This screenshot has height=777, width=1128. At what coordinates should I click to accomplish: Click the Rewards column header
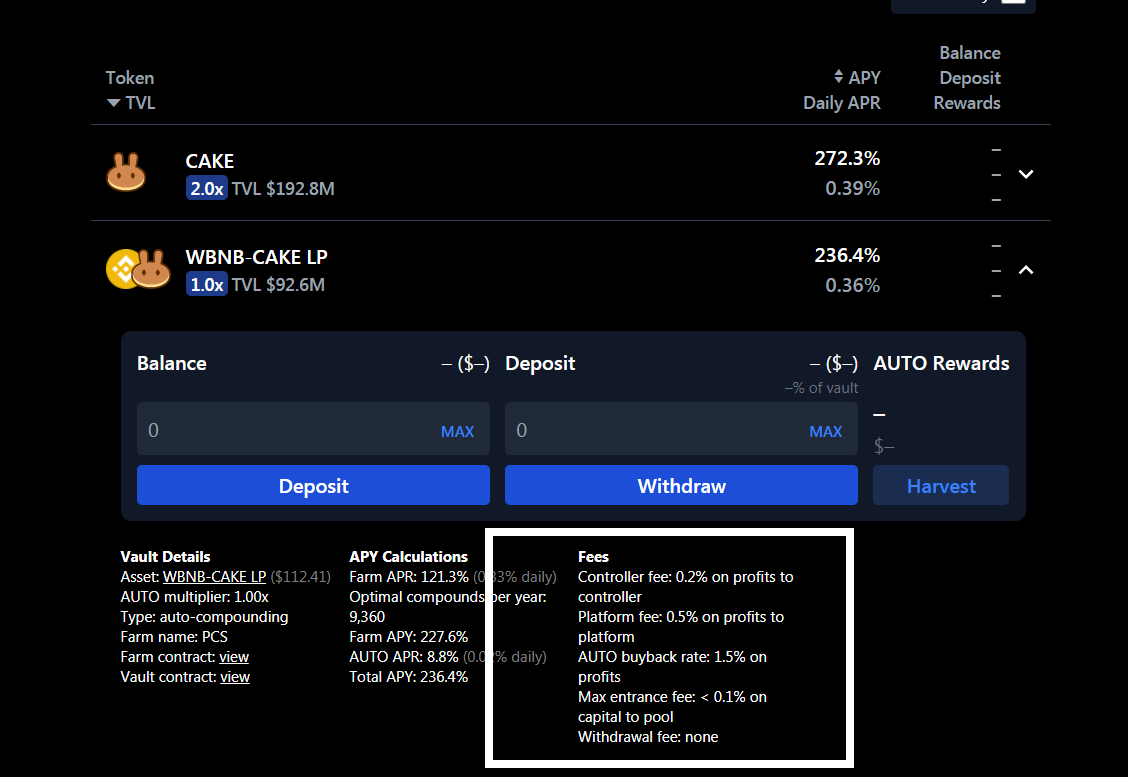[x=967, y=103]
